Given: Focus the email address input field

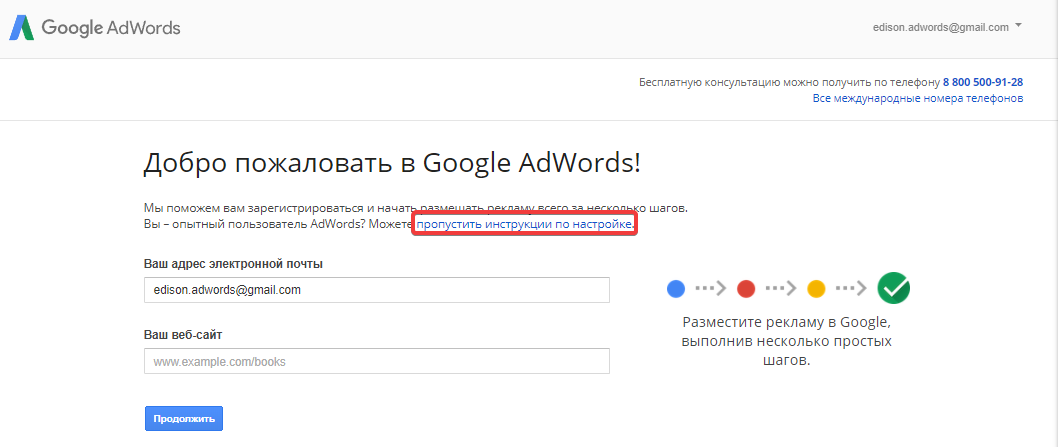Looking at the screenshot, I should 377,290.
